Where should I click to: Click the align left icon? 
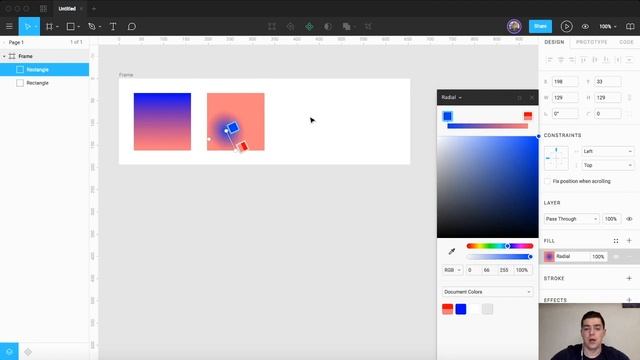[549, 60]
